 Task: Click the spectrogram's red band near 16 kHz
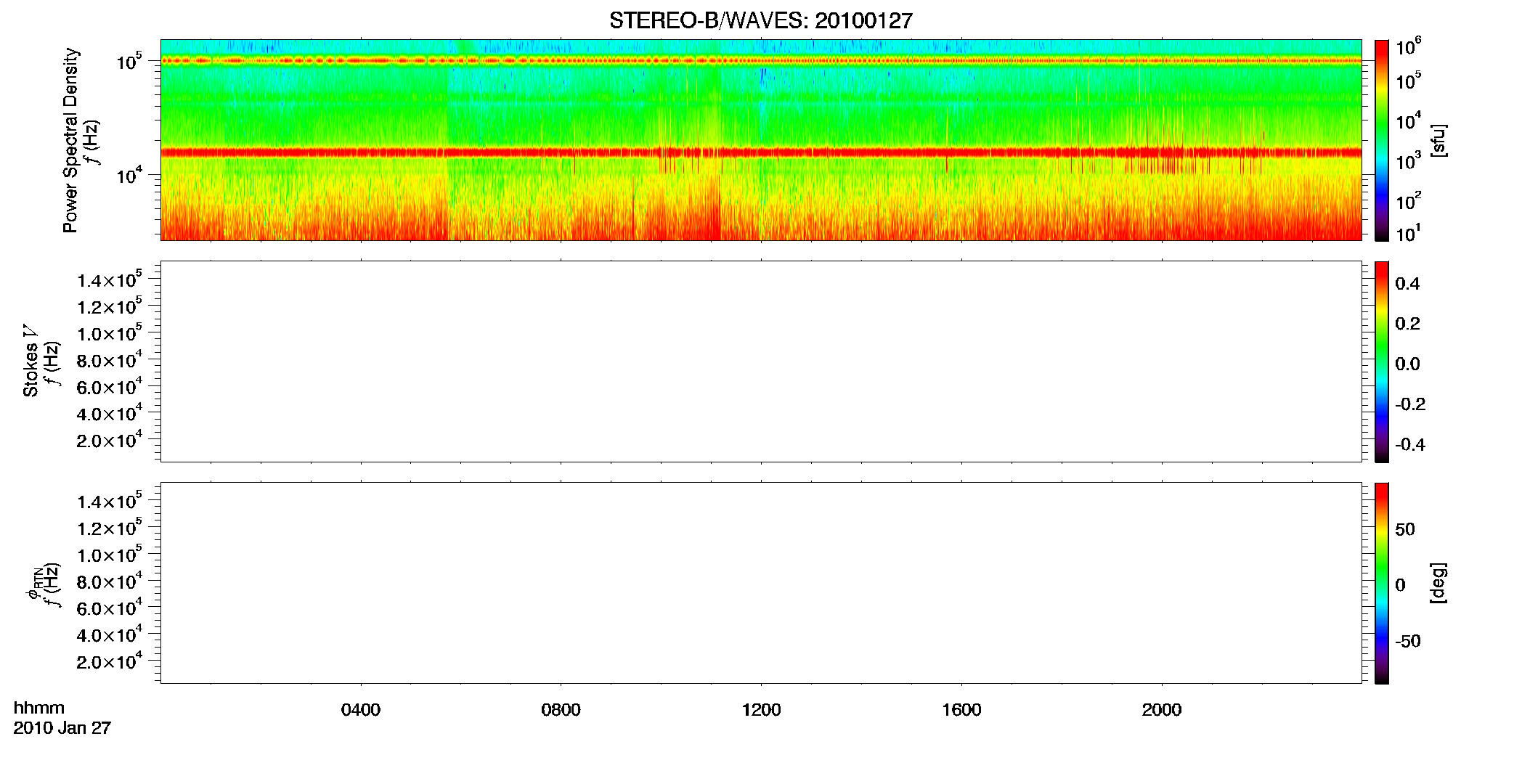760,152
